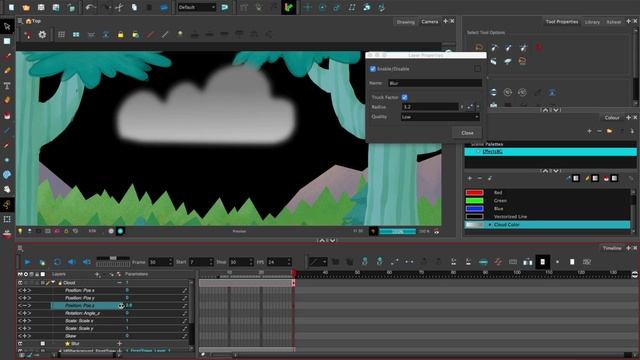The width and height of the screenshot is (640, 360).
Task: Toggle the Truck Factor checkbox
Action: [404, 97]
